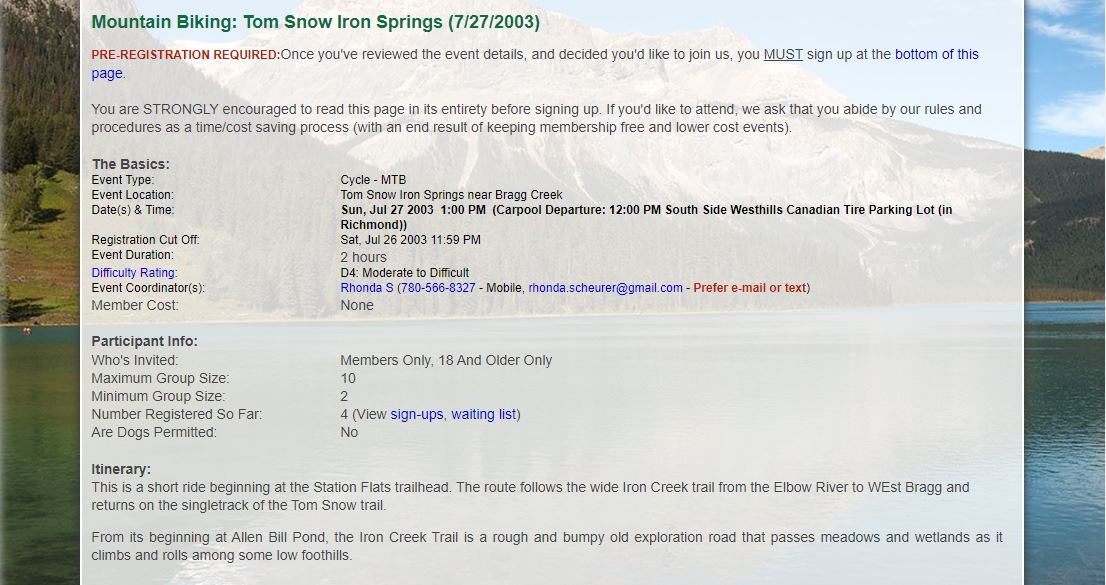
Task: Click the 'Itinerary:' section heading
Action: (x=121, y=469)
